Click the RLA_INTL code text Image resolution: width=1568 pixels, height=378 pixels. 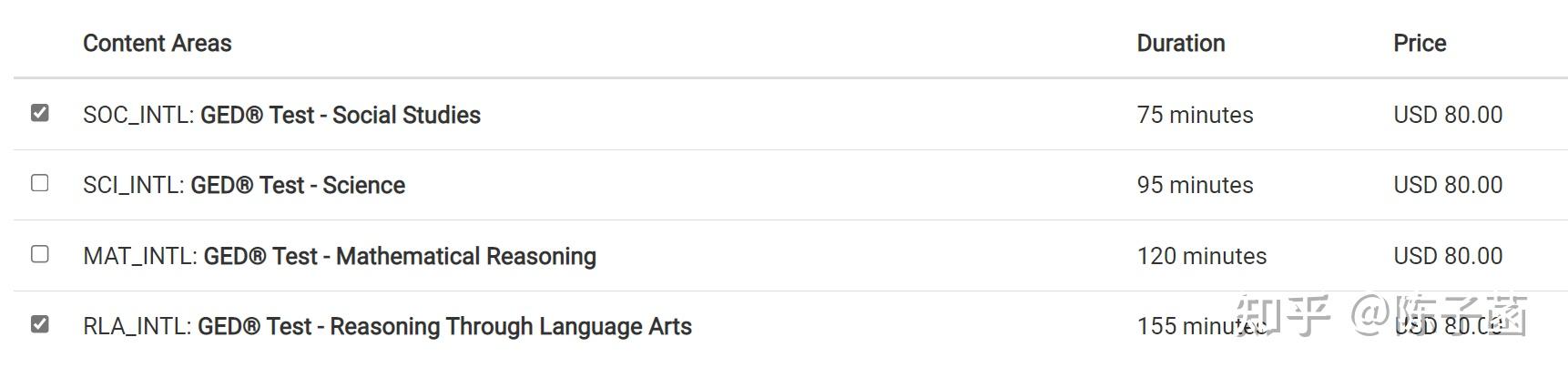tap(137, 326)
